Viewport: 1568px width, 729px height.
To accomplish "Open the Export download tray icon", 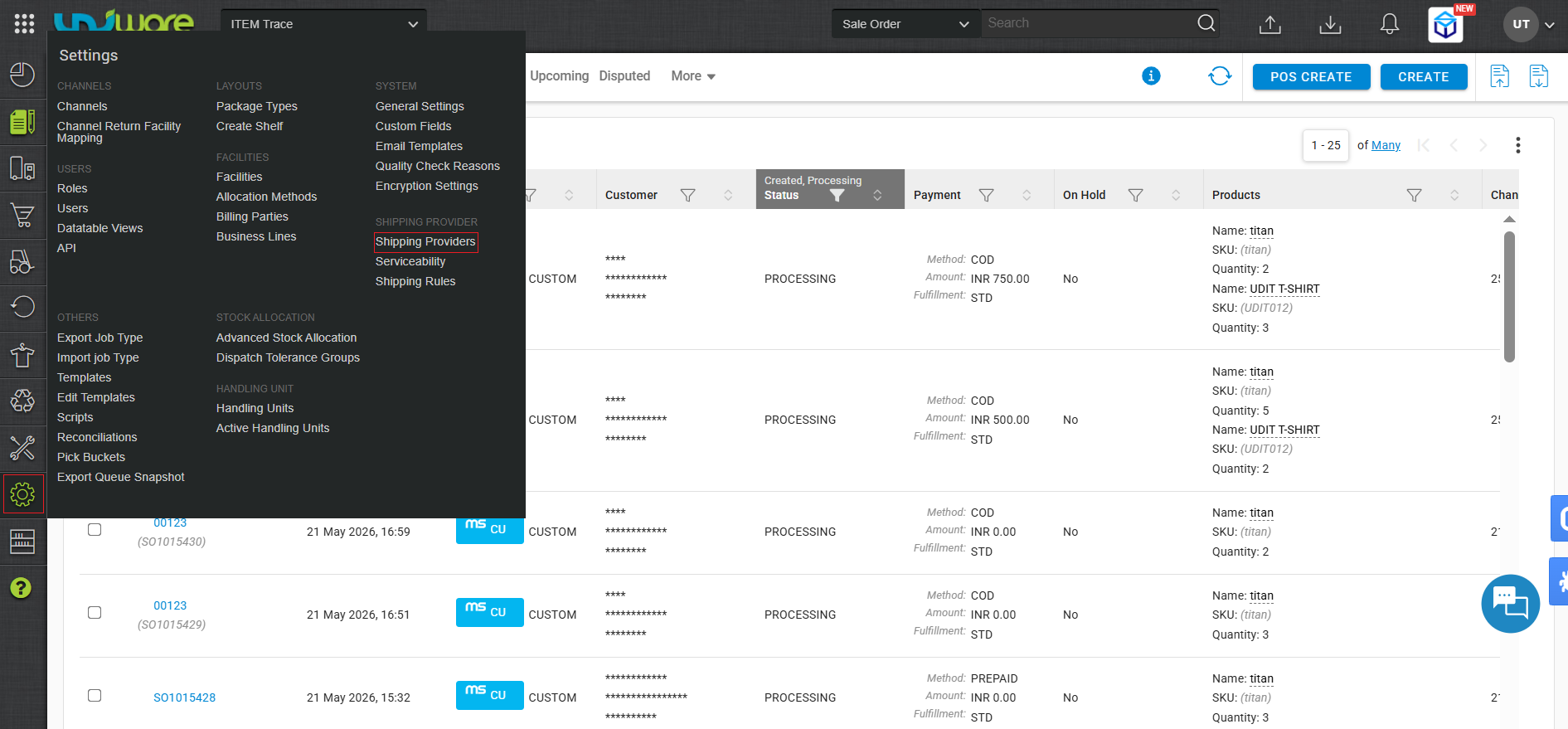I will (x=1330, y=25).
